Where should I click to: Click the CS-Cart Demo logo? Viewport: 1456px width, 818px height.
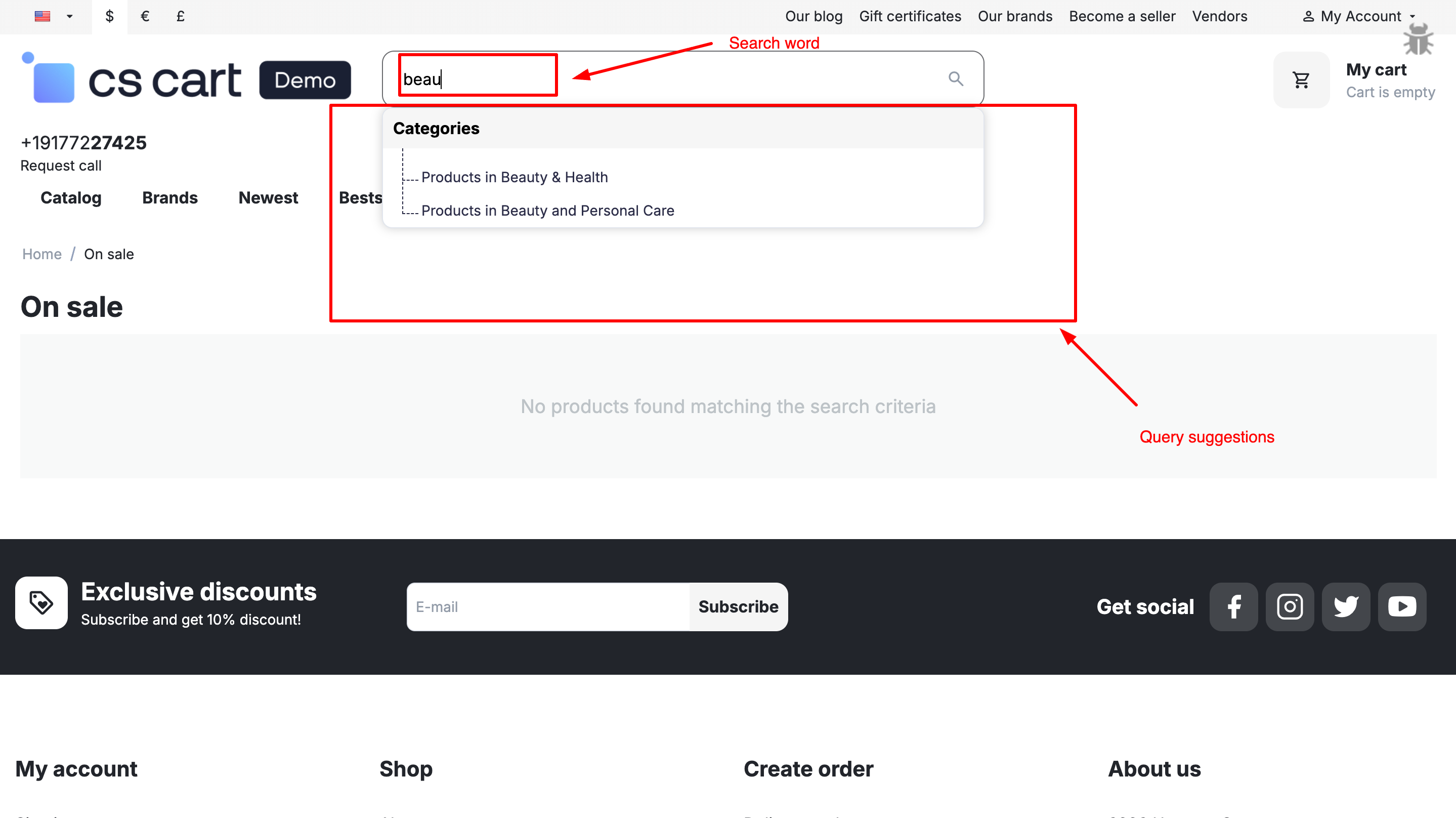tap(187, 80)
